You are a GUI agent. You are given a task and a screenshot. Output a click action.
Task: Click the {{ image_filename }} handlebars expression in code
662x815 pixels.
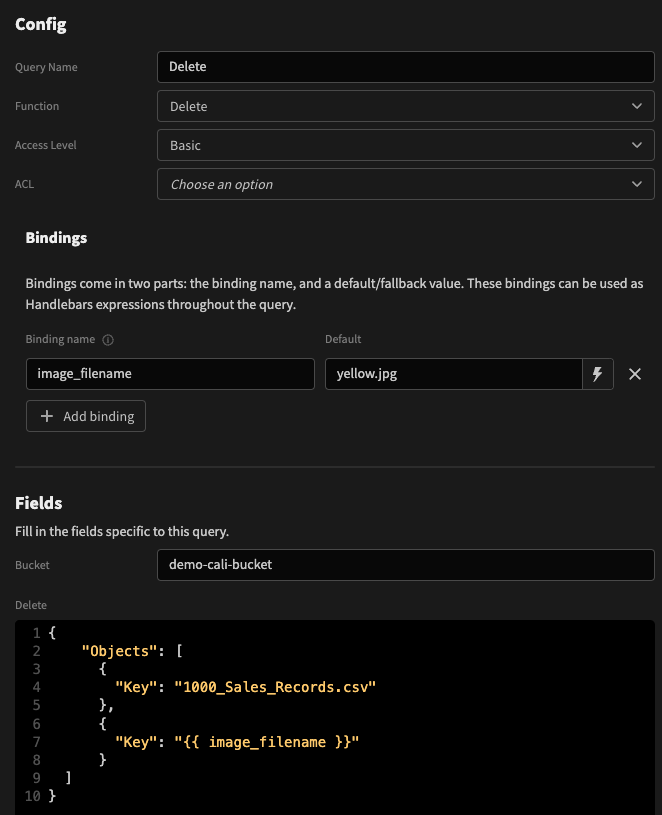point(267,741)
